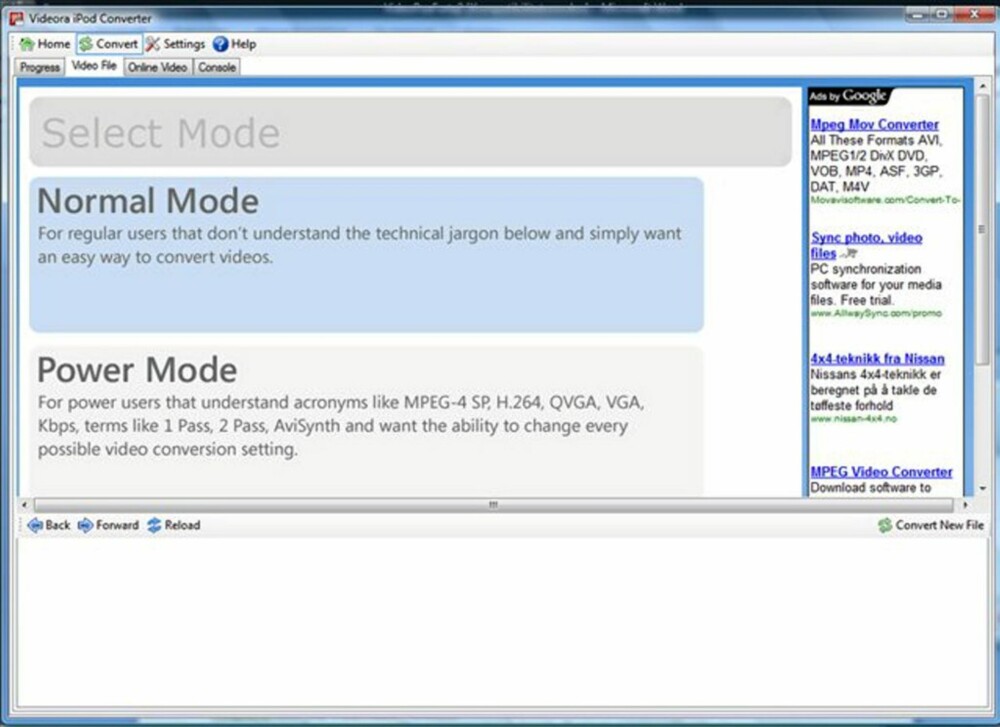Switch to the Console tab
This screenshot has width=1000, height=727.
point(217,67)
